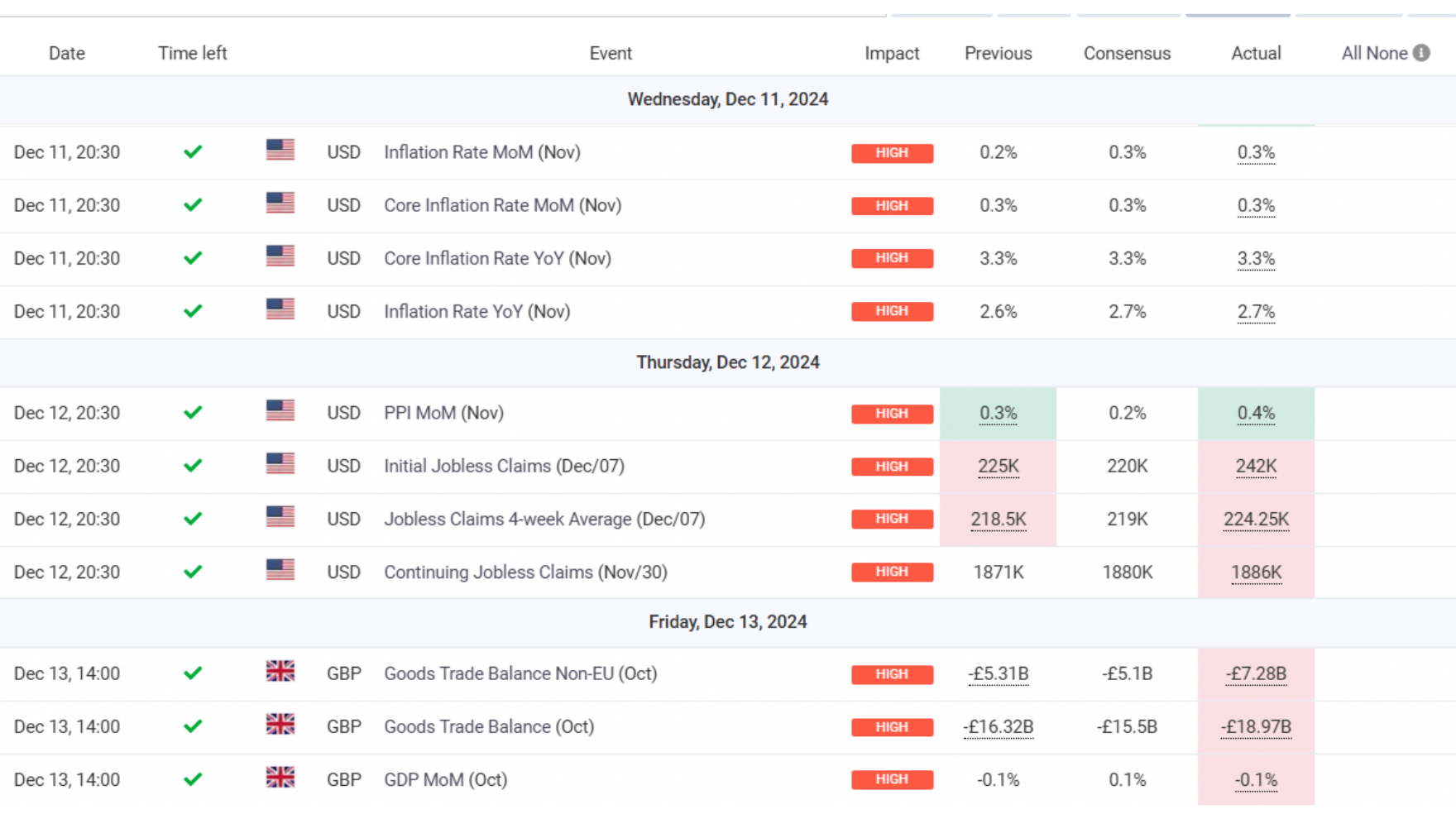The height and width of the screenshot is (819, 1456).
Task: Click previous value 218.5K
Action: click(999, 519)
